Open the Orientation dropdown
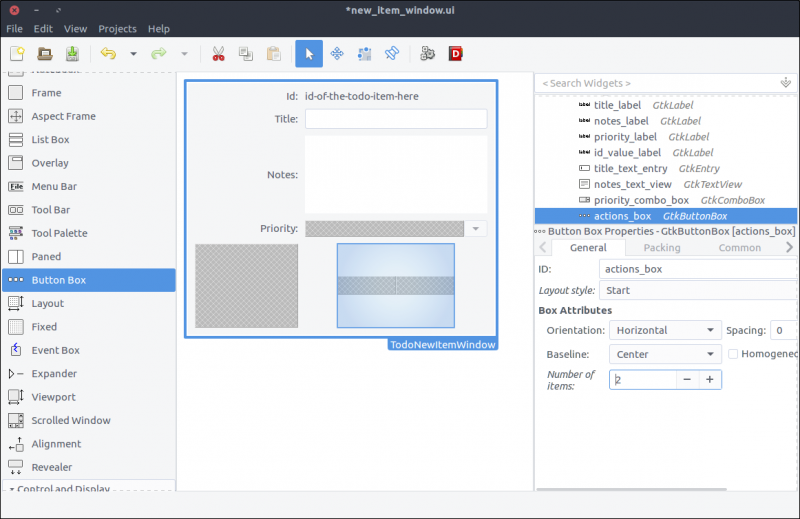The width and height of the screenshot is (800, 519). [665, 330]
